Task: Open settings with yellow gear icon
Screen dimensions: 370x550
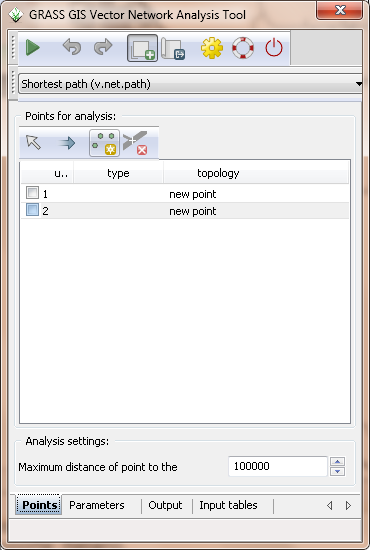Action: coord(212,48)
